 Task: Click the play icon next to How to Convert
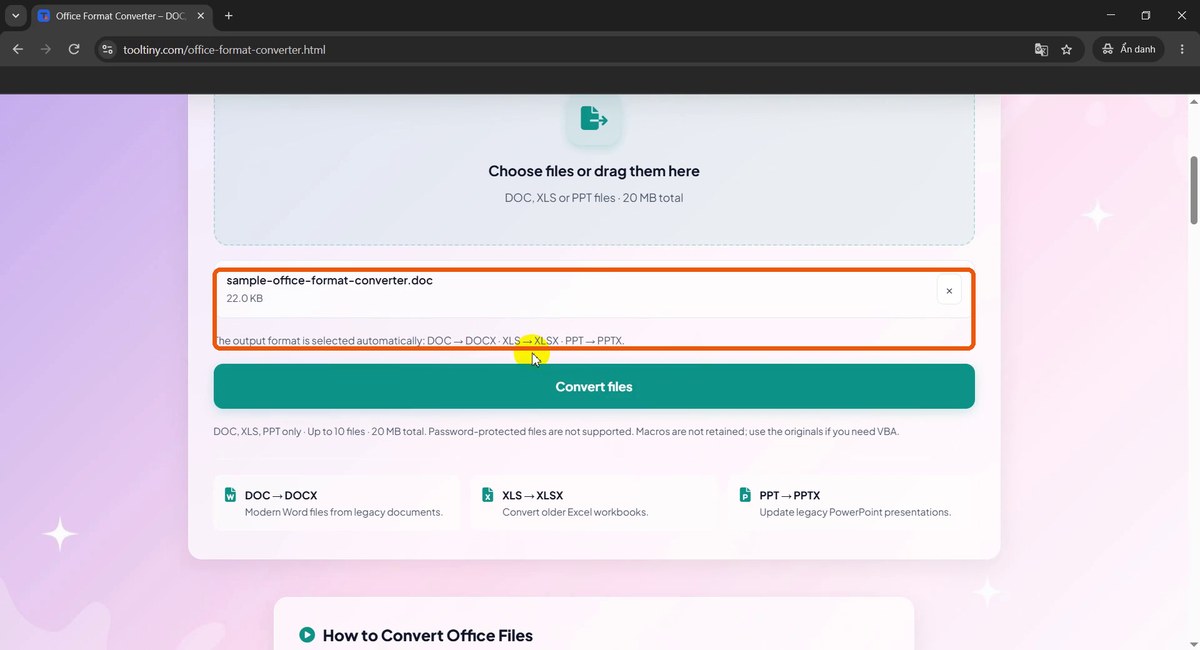[x=307, y=635]
